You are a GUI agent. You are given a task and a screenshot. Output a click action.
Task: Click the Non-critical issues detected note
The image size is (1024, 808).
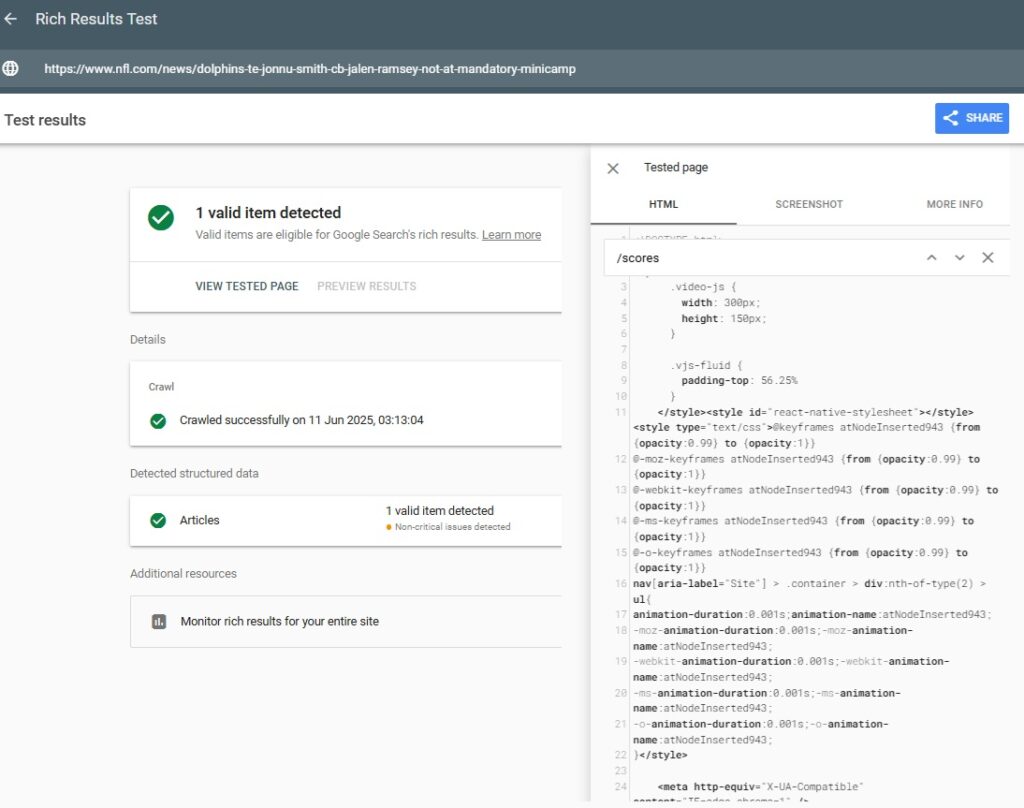(x=449, y=526)
